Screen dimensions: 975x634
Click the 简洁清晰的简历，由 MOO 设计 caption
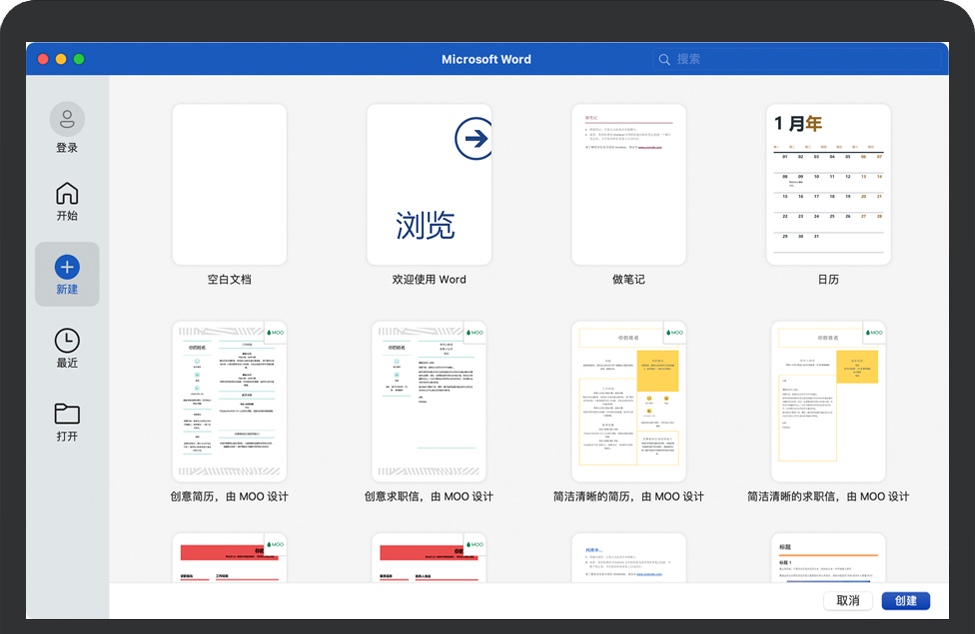click(629, 497)
